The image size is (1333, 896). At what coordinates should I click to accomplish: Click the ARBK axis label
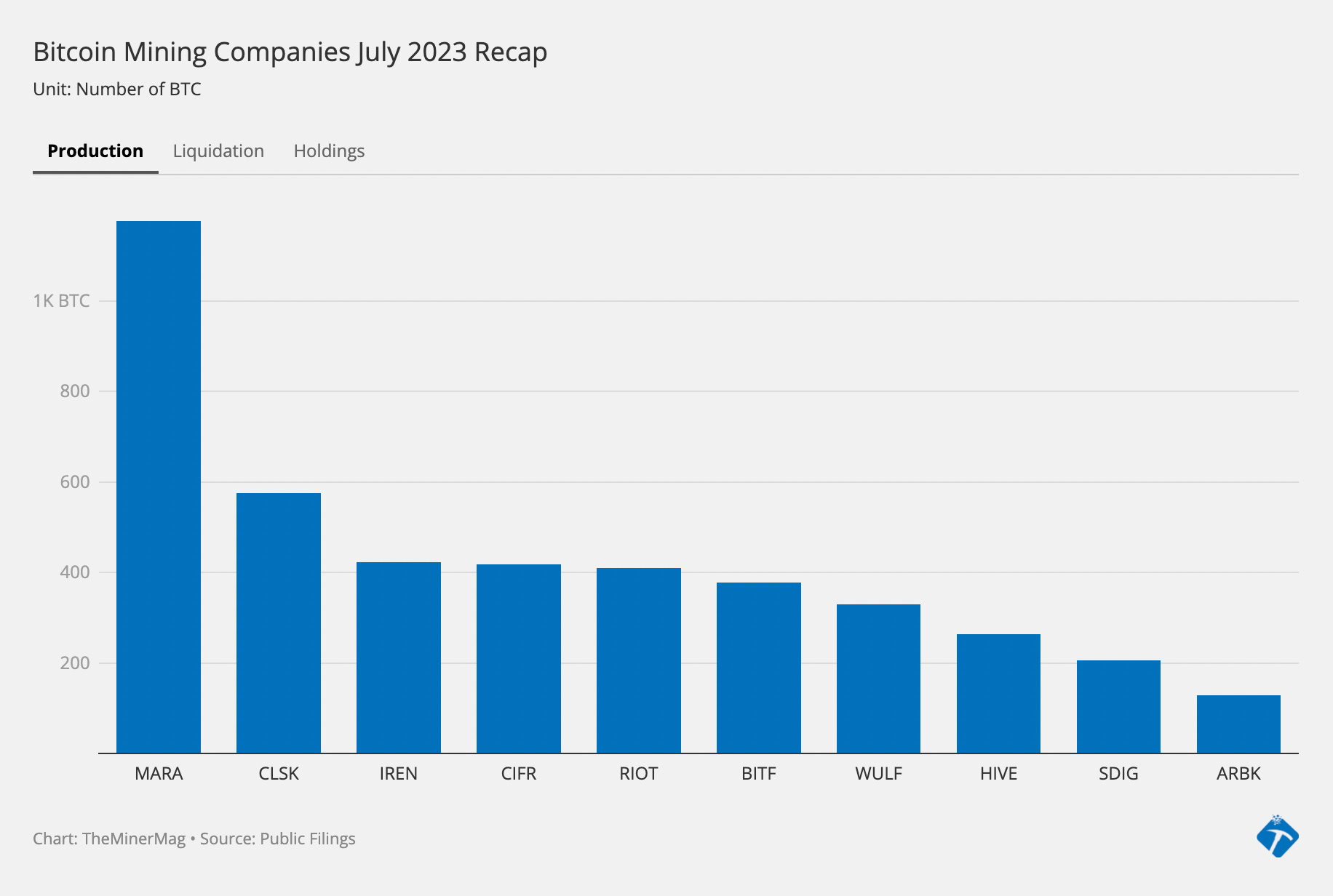pyautogui.click(x=1238, y=773)
